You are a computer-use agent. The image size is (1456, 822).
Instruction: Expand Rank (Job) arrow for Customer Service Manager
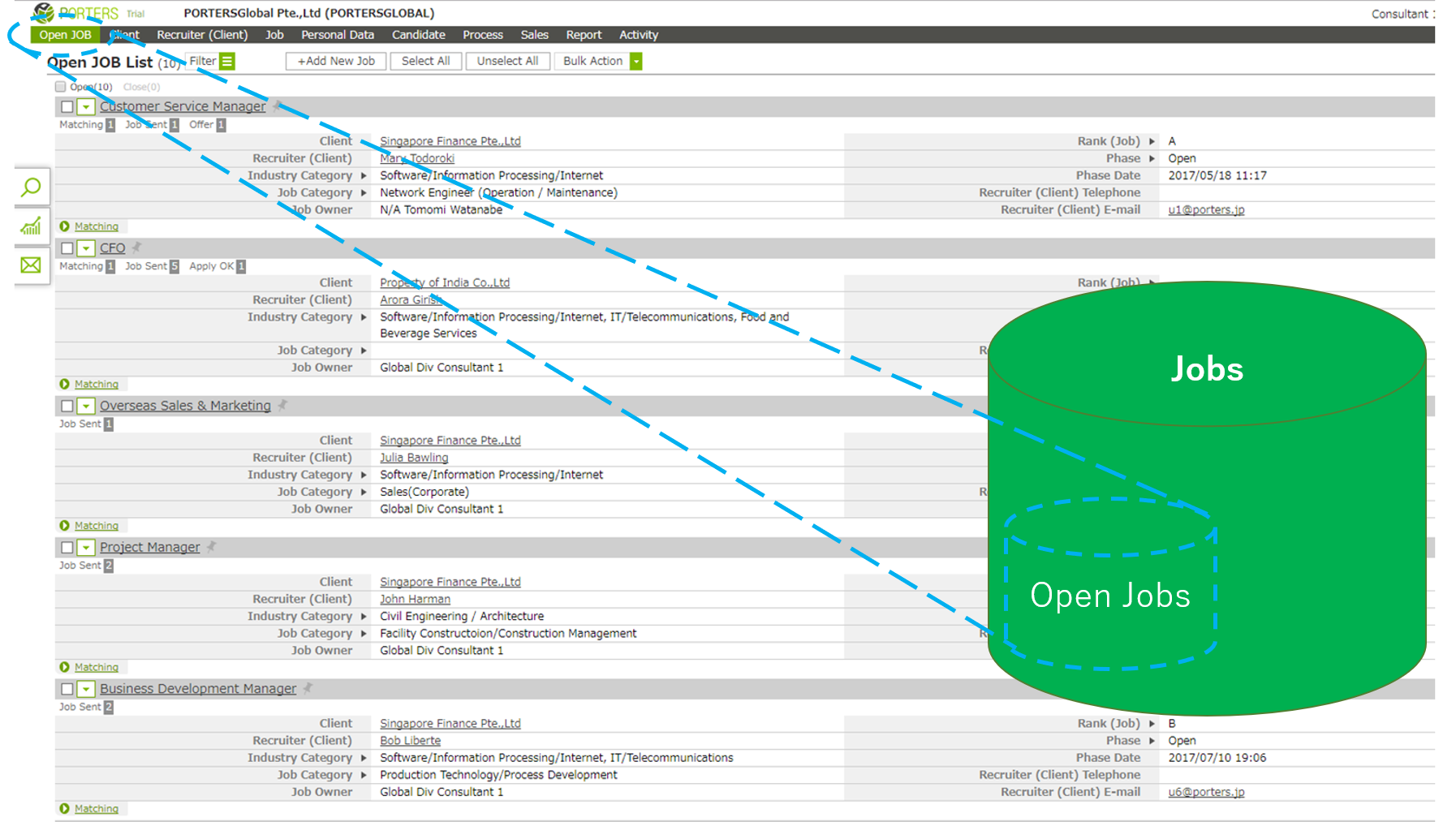[x=1152, y=141]
